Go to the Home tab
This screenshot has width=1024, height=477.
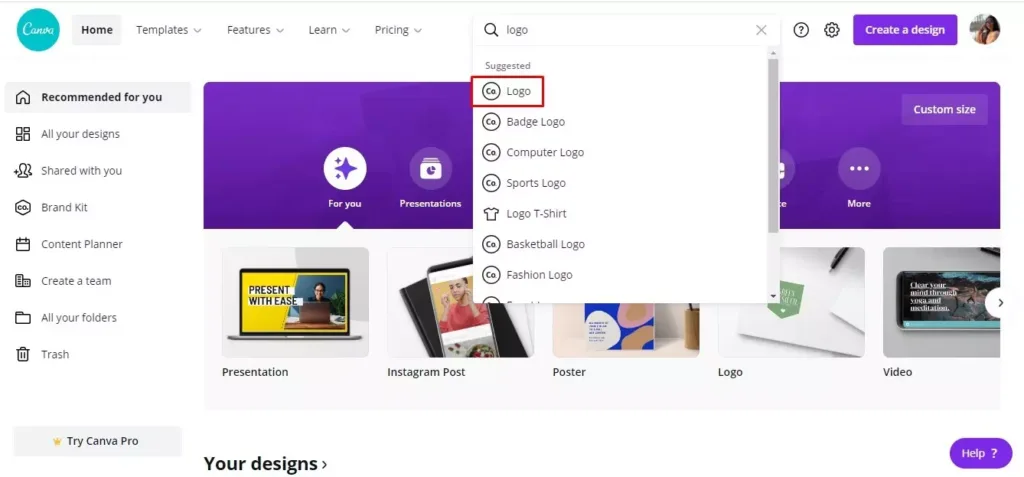[x=97, y=30]
